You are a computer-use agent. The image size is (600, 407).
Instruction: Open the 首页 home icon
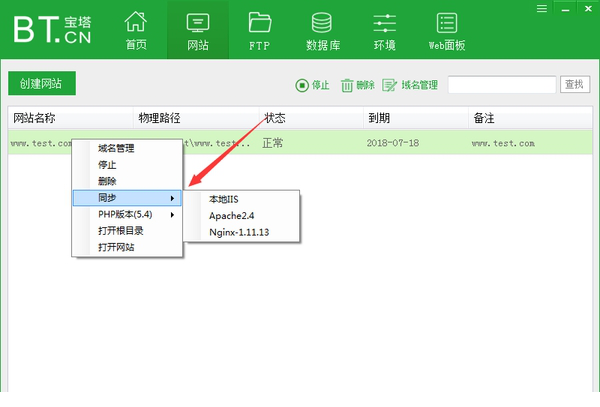[x=136, y=29]
